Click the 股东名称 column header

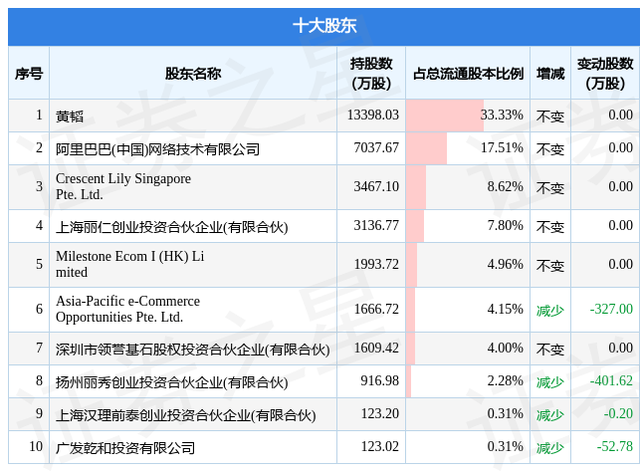point(192,73)
